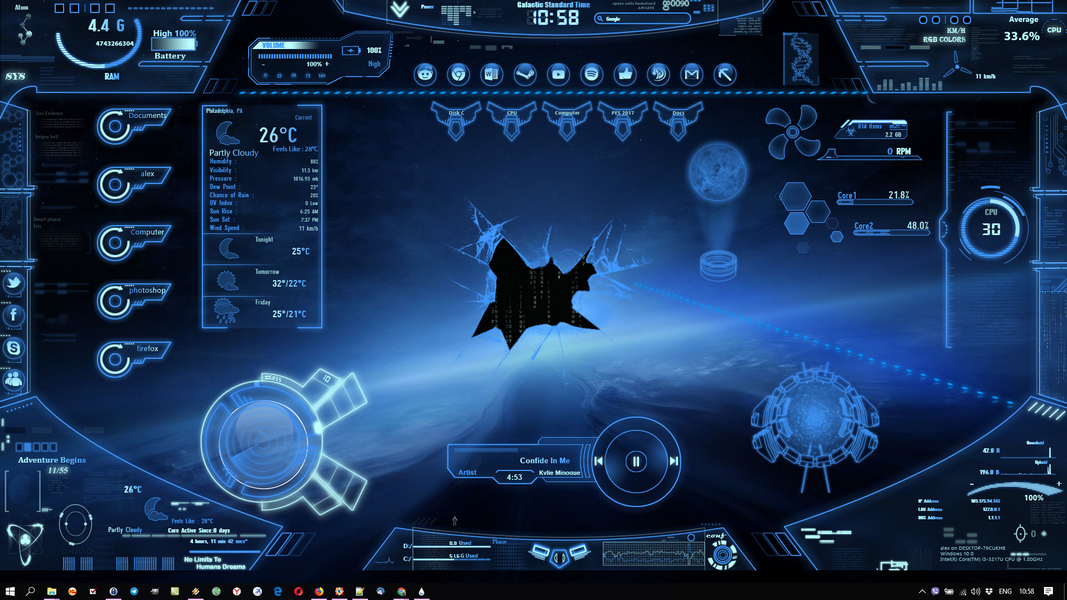Image resolution: width=1067 pixels, height=600 pixels.
Task: Open the alex user folder launcher
Action: 133,184
